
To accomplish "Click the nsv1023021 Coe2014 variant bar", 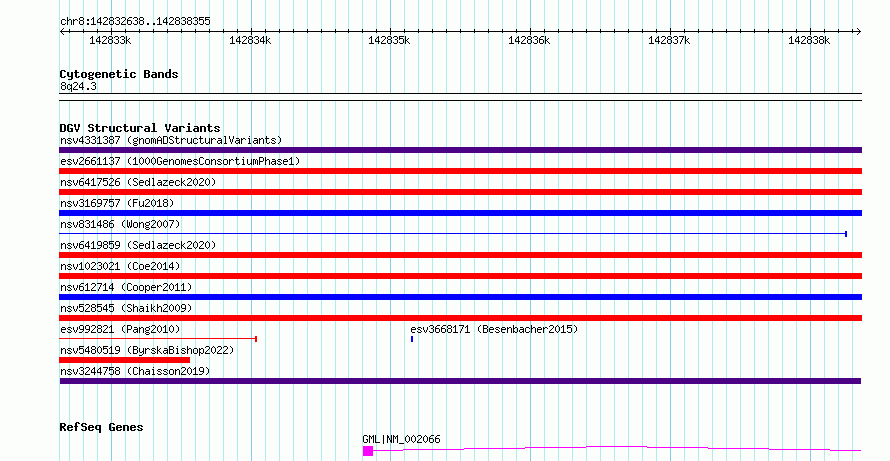I will (460, 276).
